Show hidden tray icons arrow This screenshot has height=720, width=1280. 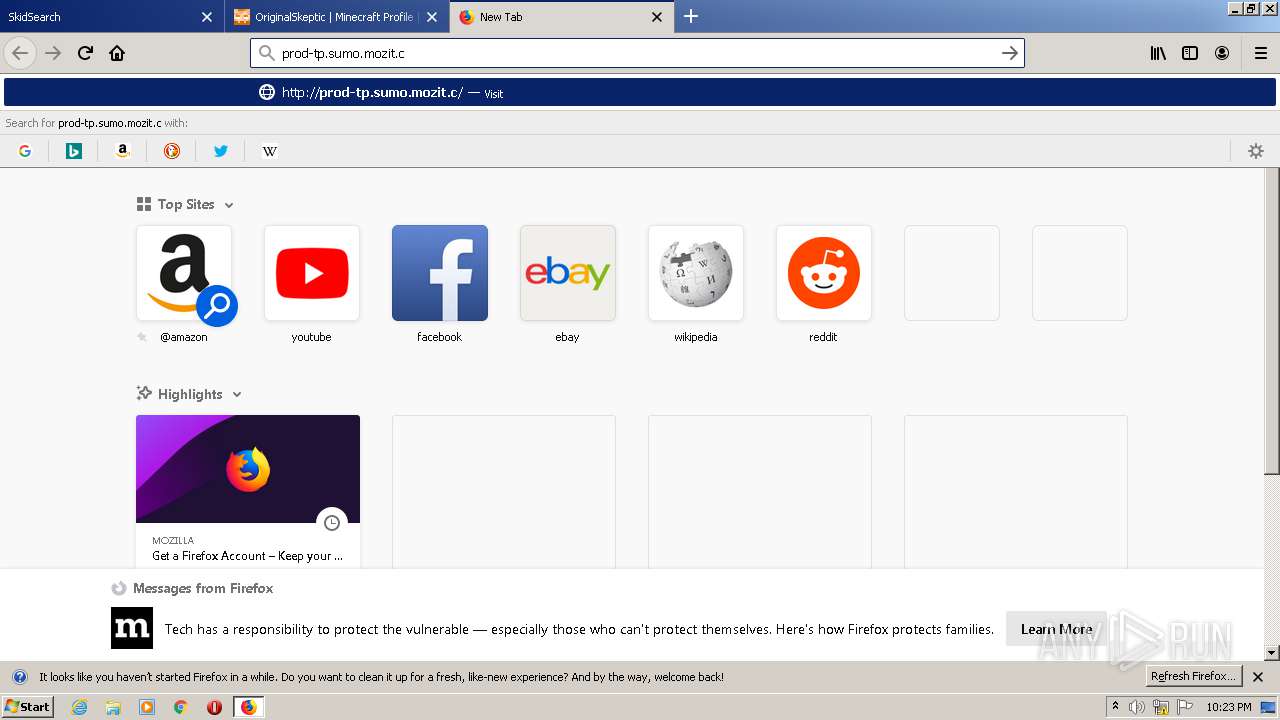click(x=1115, y=707)
